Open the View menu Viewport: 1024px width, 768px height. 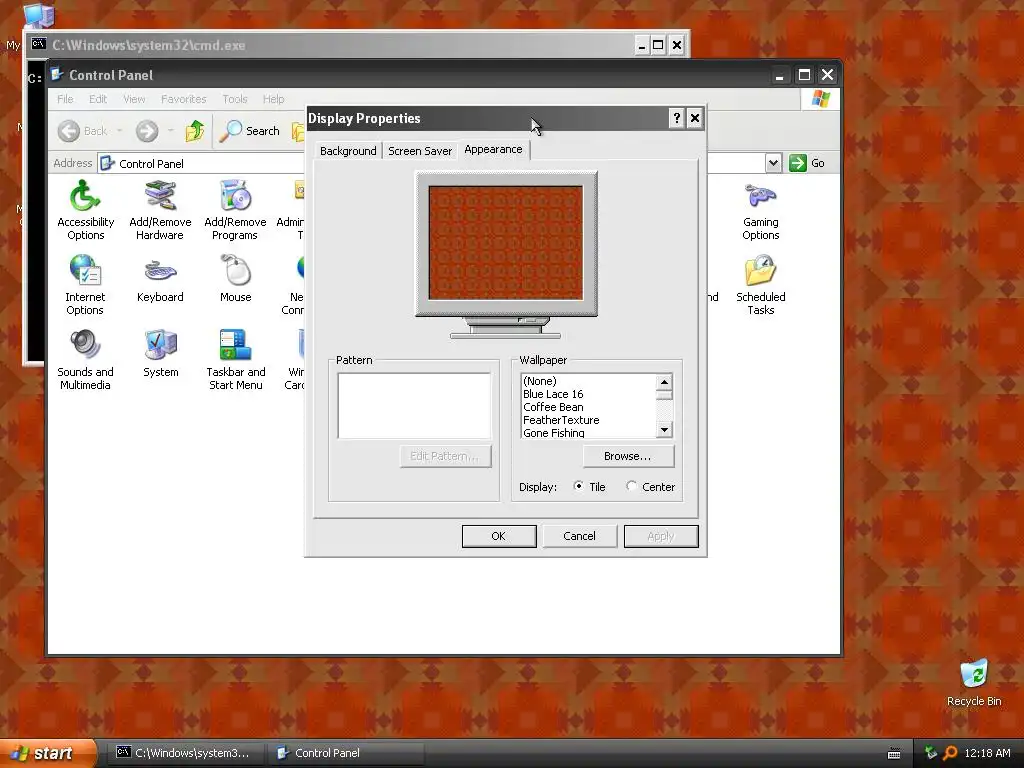(134, 99)
